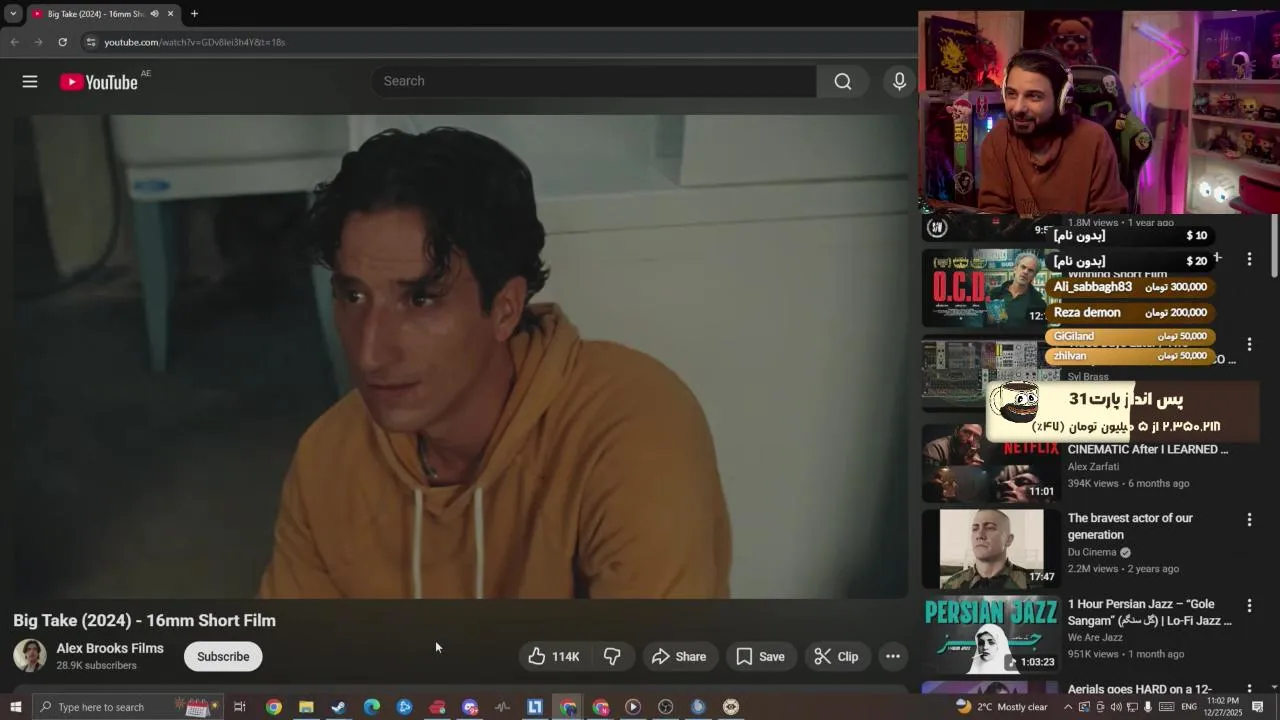1280x720 pixels.
Task: Like the video with thumbs-up 114K
Action: [555, 656]
